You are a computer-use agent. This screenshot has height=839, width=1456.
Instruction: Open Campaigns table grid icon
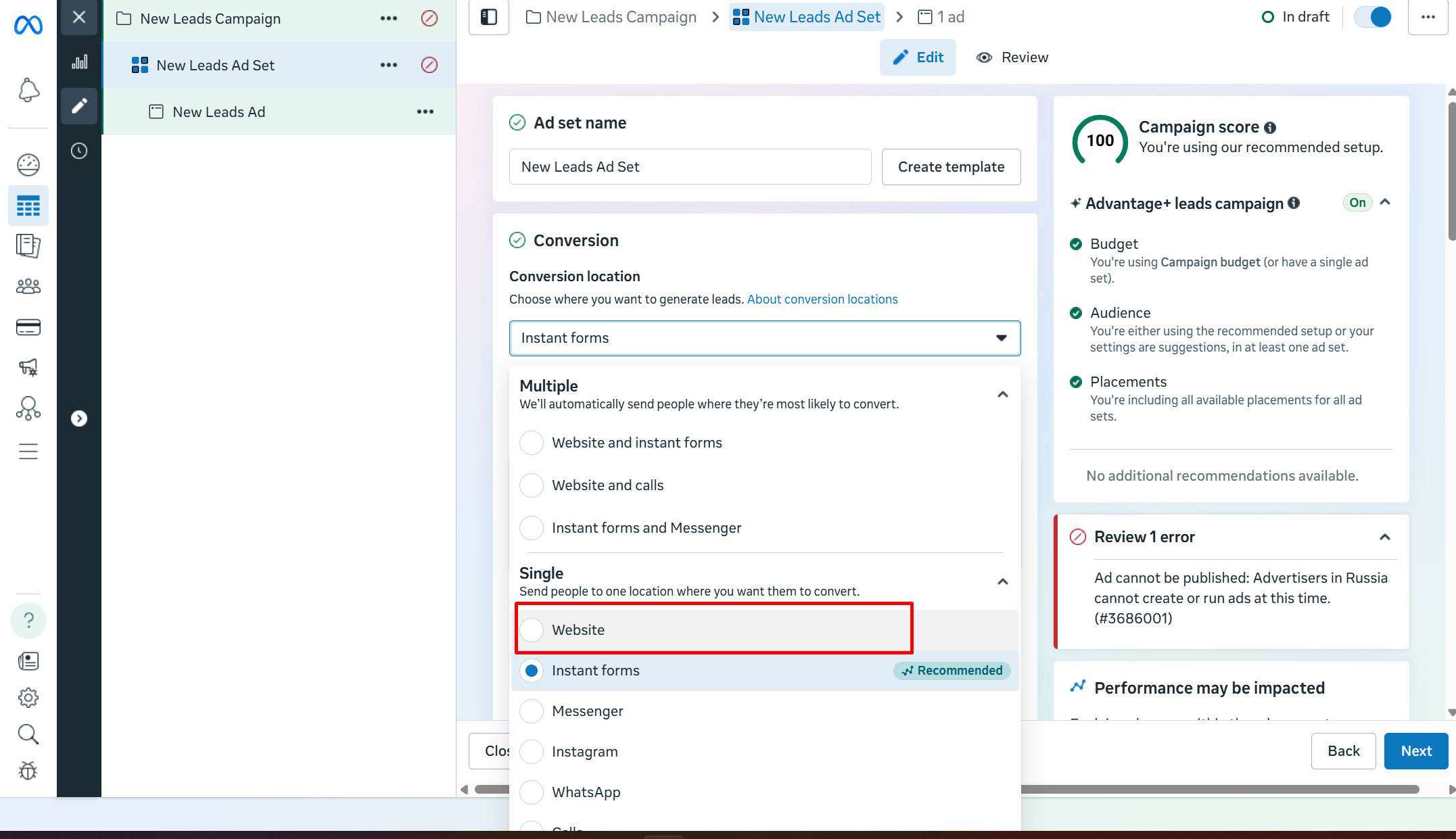28,206
